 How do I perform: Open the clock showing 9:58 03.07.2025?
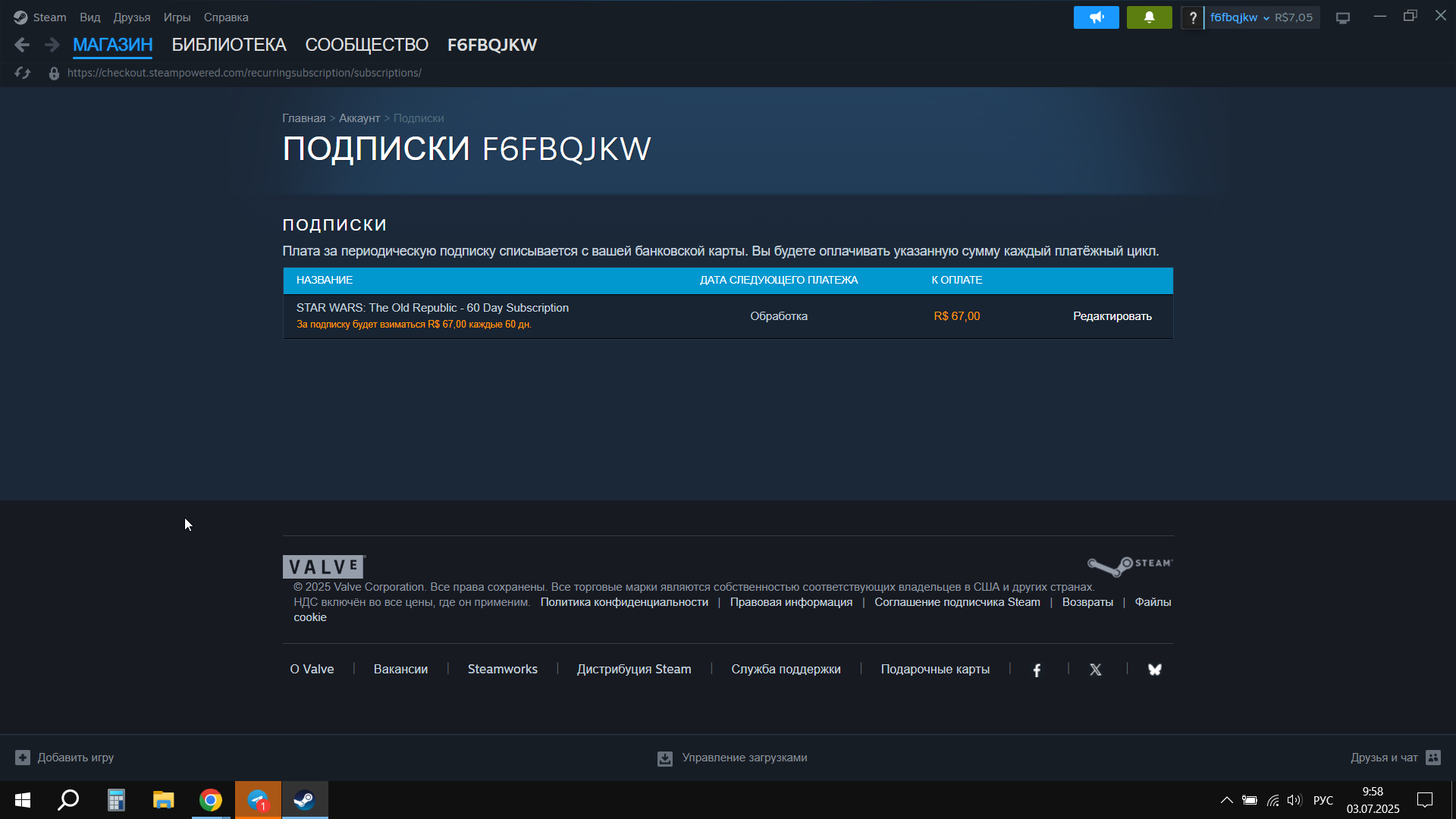[x=1373, y=800]
